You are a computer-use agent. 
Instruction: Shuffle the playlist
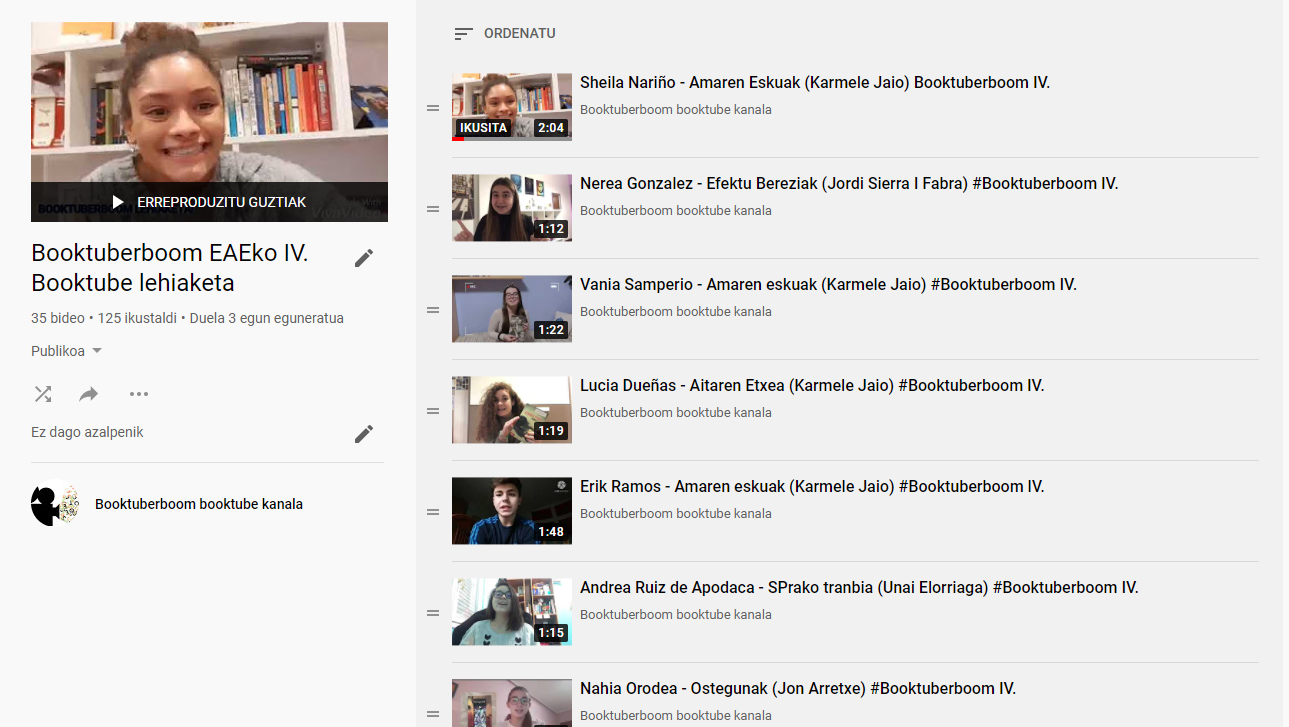pos(43,394)
